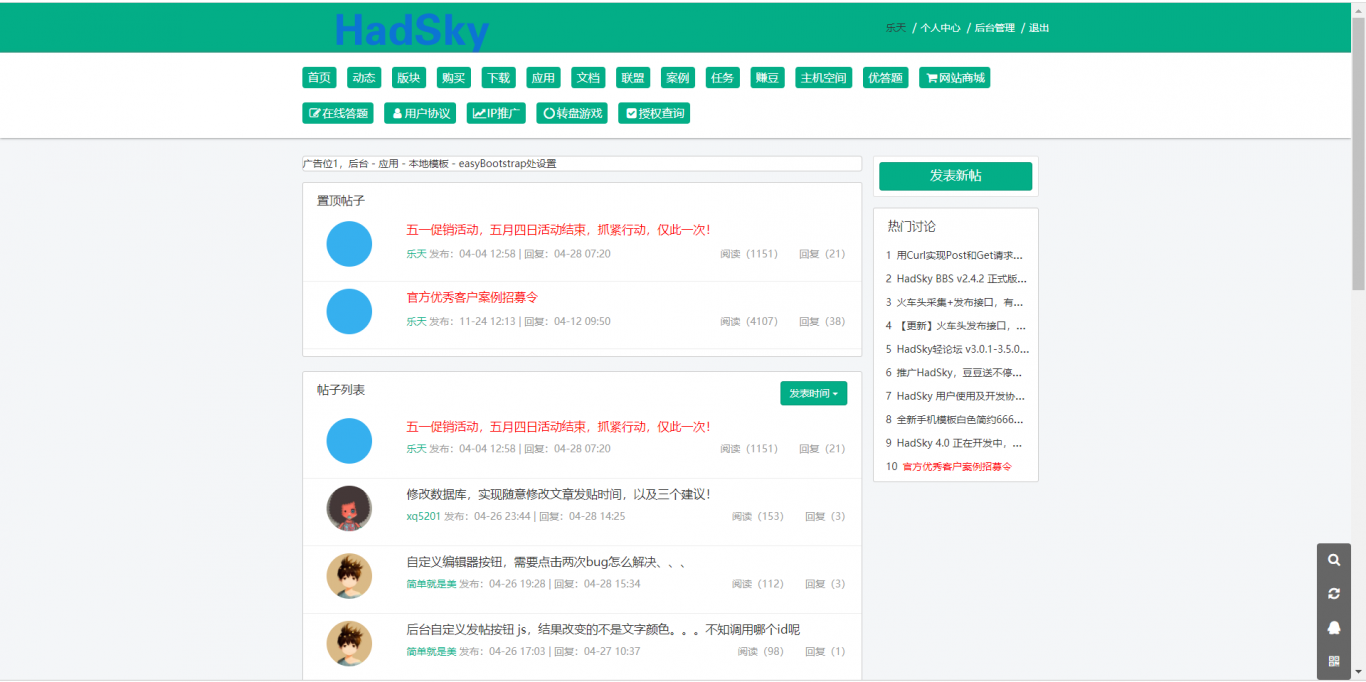Open the 下载 download page
Viewport: 1366px width, 682px height.
point(498,78)
